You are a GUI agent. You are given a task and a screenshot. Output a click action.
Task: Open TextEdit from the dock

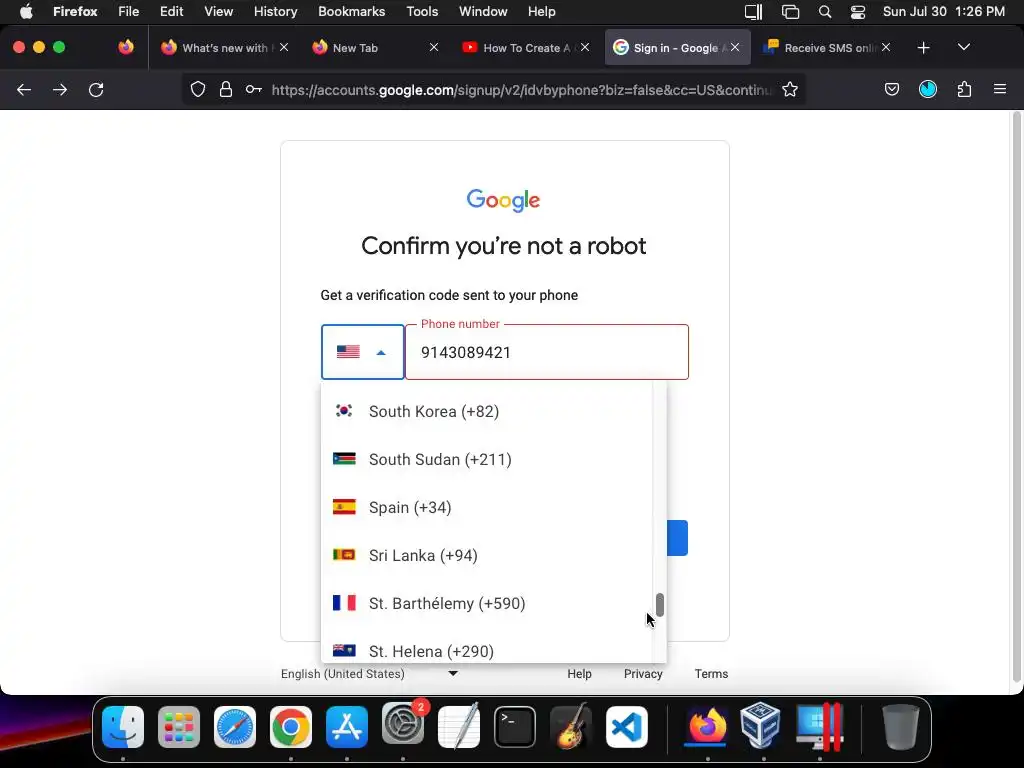pyautogui.click(x=458, y=727)
